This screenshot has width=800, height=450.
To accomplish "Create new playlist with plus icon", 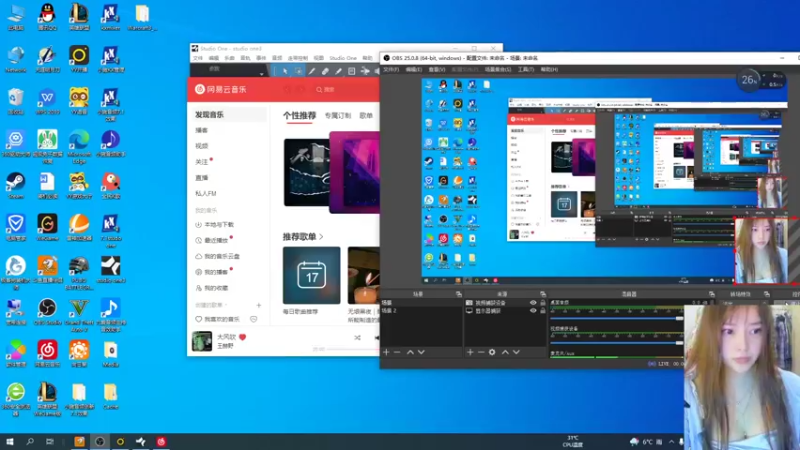I will pos(259,305).
